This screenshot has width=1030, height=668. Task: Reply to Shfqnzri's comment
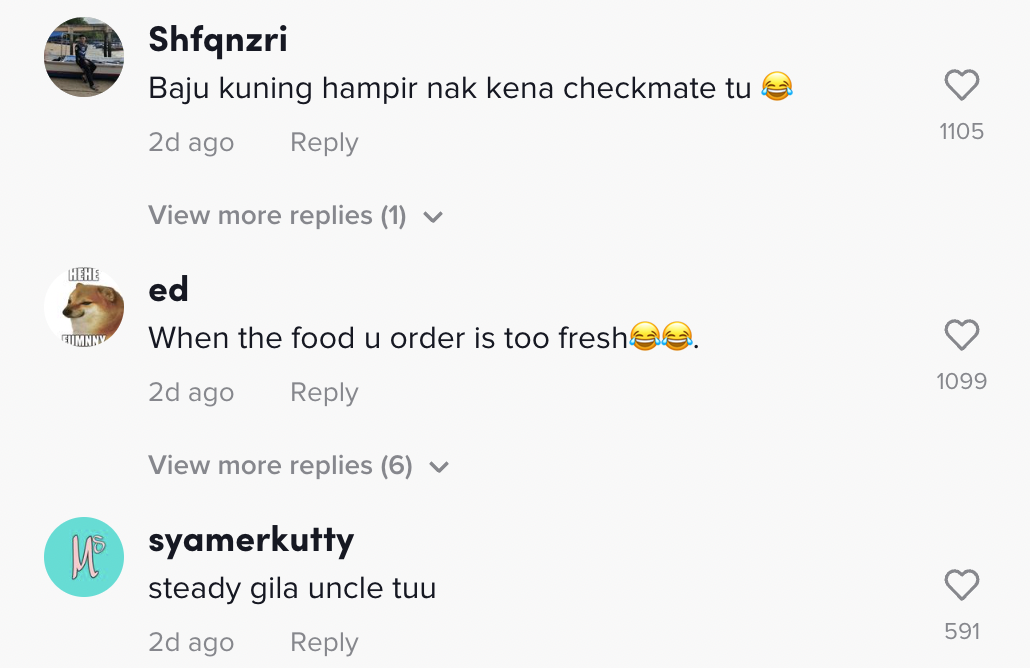coord(323,143)
